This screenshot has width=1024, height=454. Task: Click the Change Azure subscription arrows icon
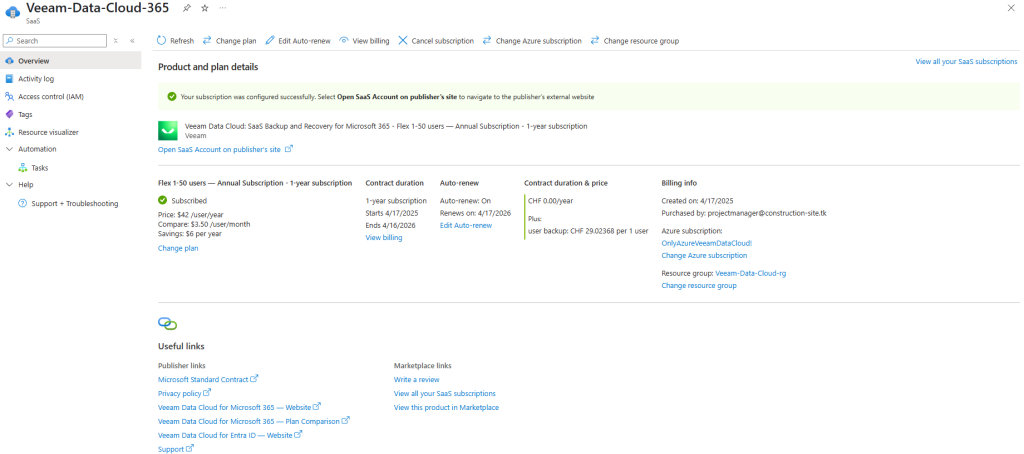pyautogui.click(x=487, y=41)
